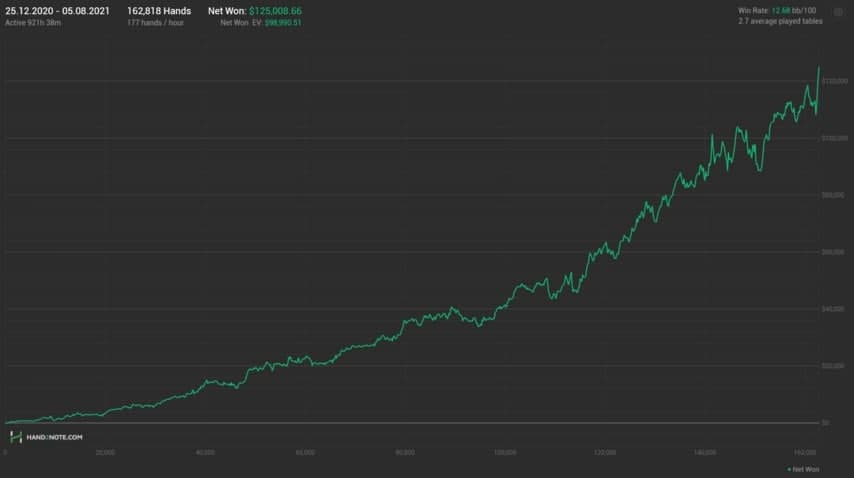Click the $0 label on the y-axis
Screen dimensions: 854x478
click(x=825, y=422)
